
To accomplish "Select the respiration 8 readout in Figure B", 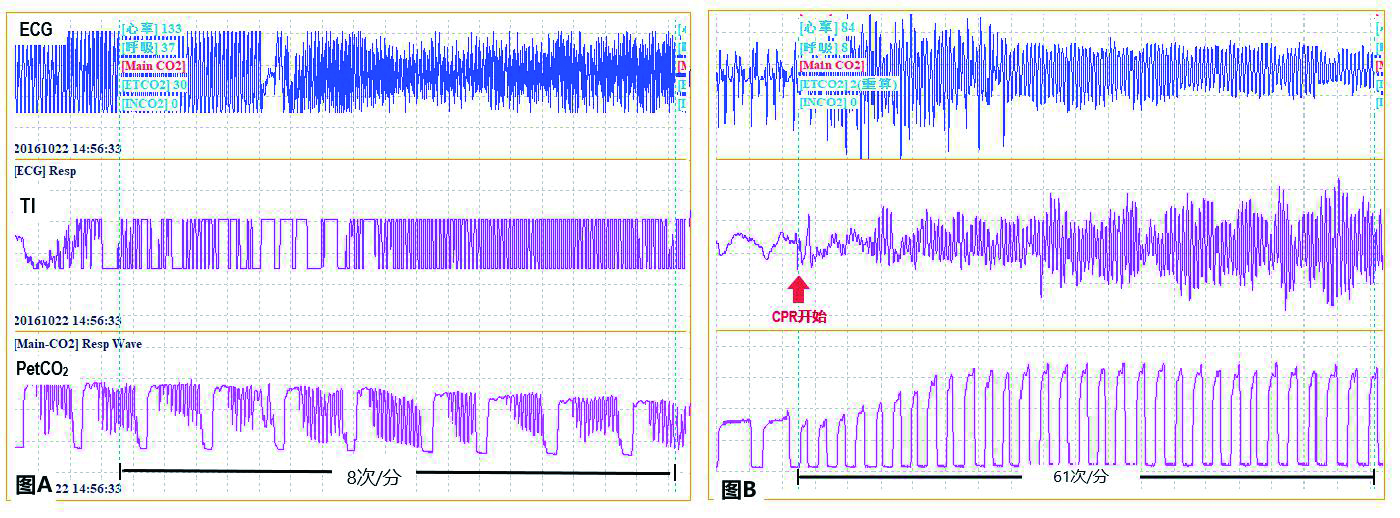I will [x=825, y=47].
